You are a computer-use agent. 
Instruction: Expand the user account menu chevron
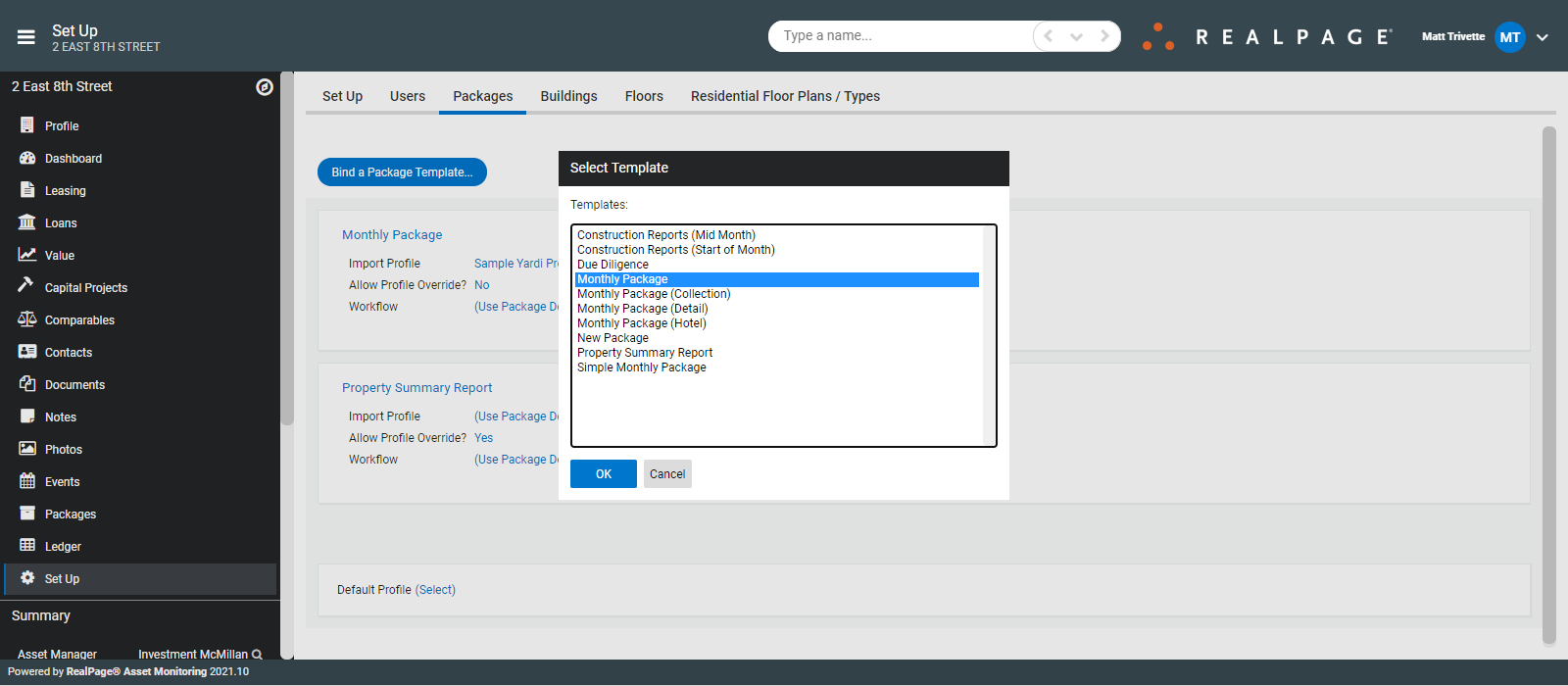[1543, 37]
